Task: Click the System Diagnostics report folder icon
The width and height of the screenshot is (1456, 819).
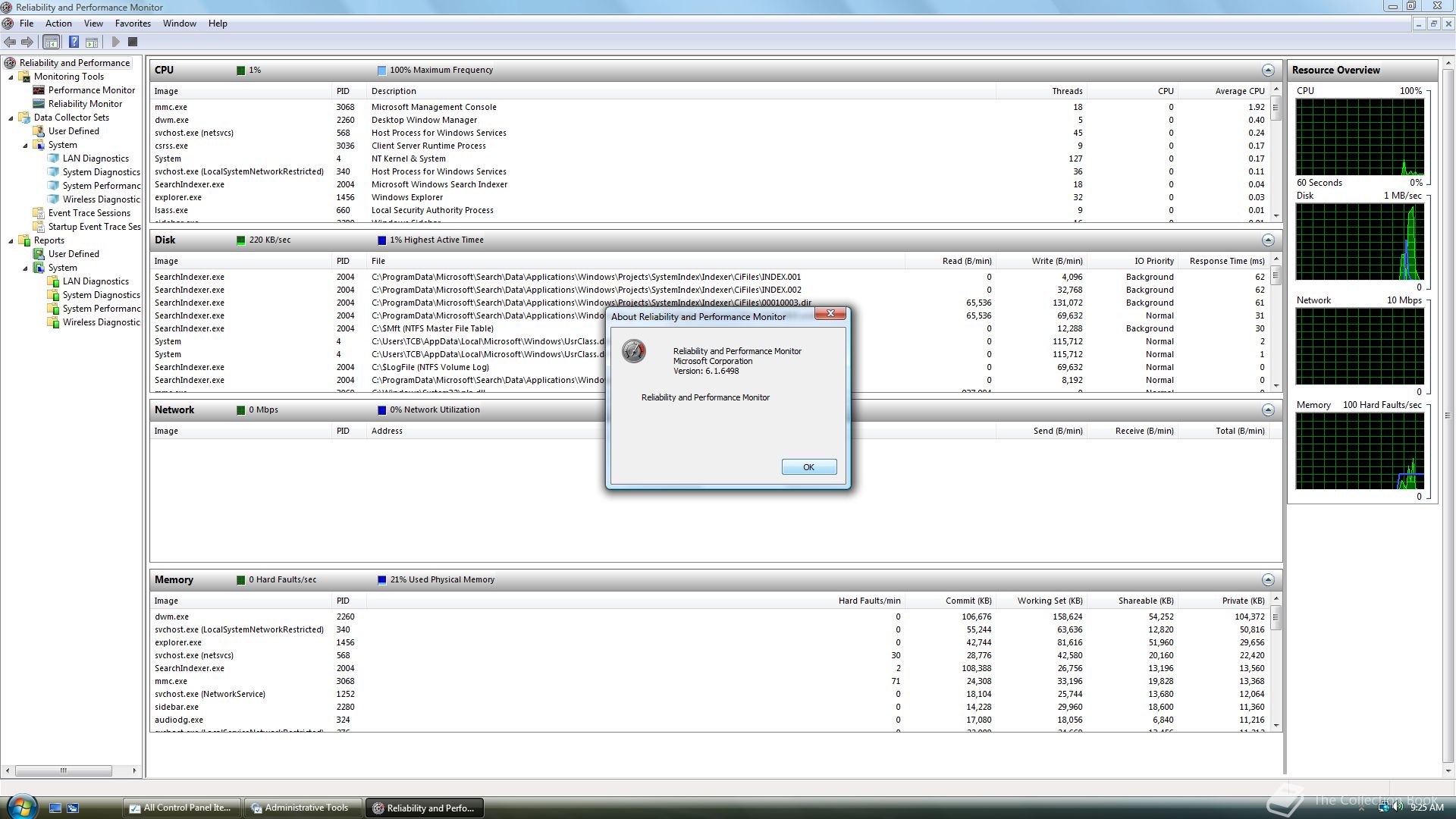Action: (x=54, y=295)
